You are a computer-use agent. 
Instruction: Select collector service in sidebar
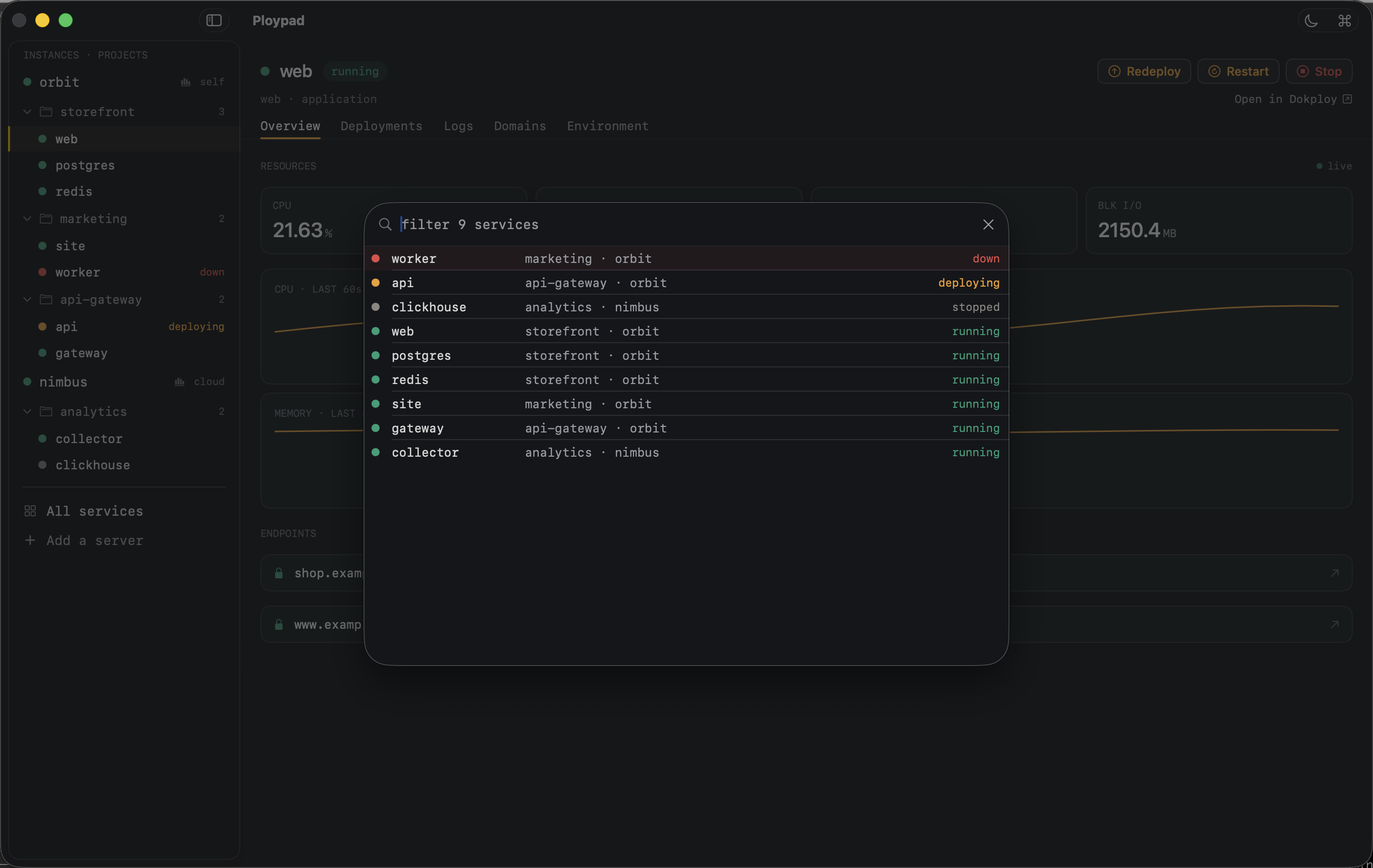click(124, 439)
